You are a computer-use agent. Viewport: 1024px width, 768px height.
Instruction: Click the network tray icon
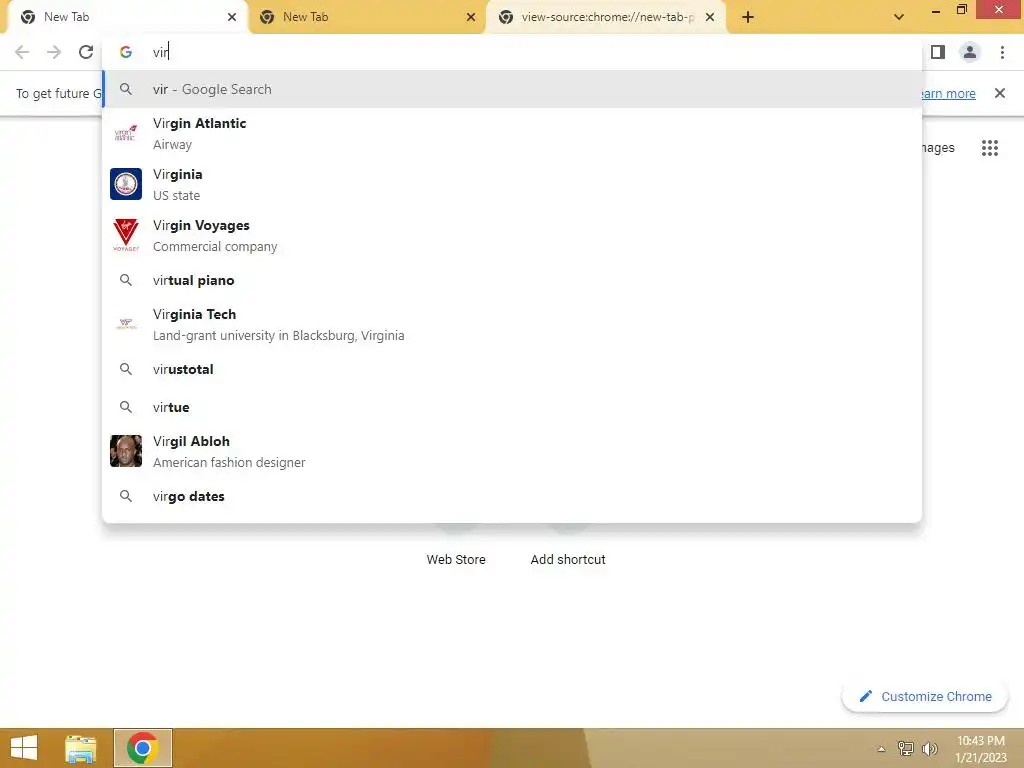click(x=905, y=748)
